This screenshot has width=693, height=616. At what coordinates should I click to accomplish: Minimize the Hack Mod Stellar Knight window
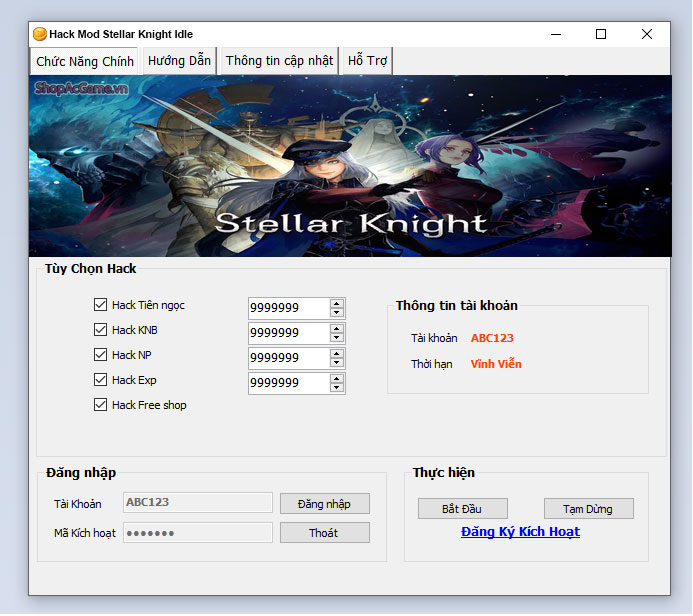coord(556,34)
